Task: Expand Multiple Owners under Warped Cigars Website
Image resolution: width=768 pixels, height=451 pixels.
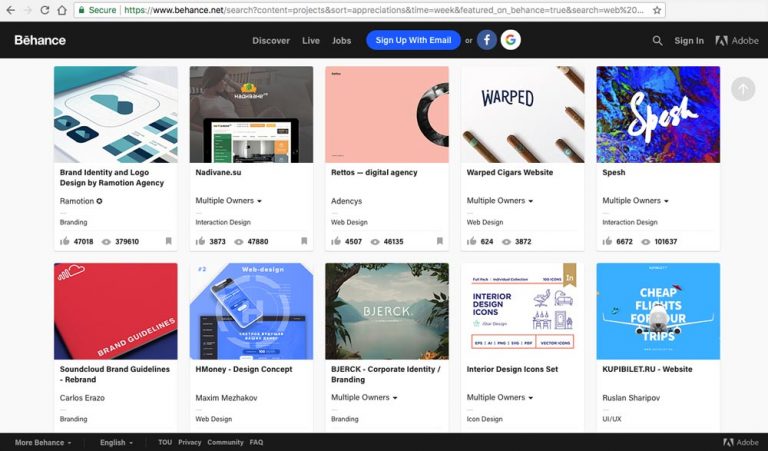Action: point(499,201)
